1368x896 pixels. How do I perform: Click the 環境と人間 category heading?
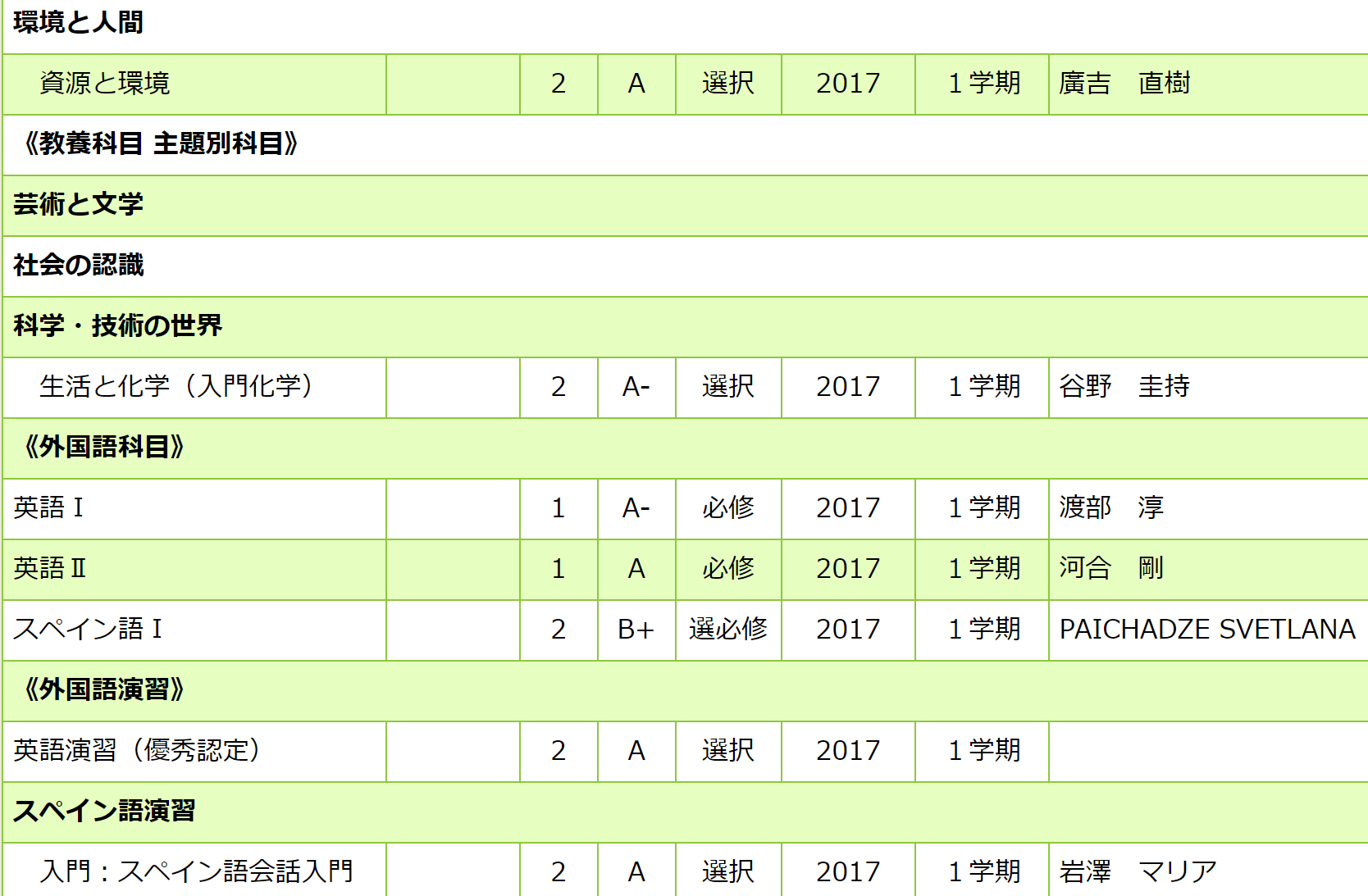point(78,22)
